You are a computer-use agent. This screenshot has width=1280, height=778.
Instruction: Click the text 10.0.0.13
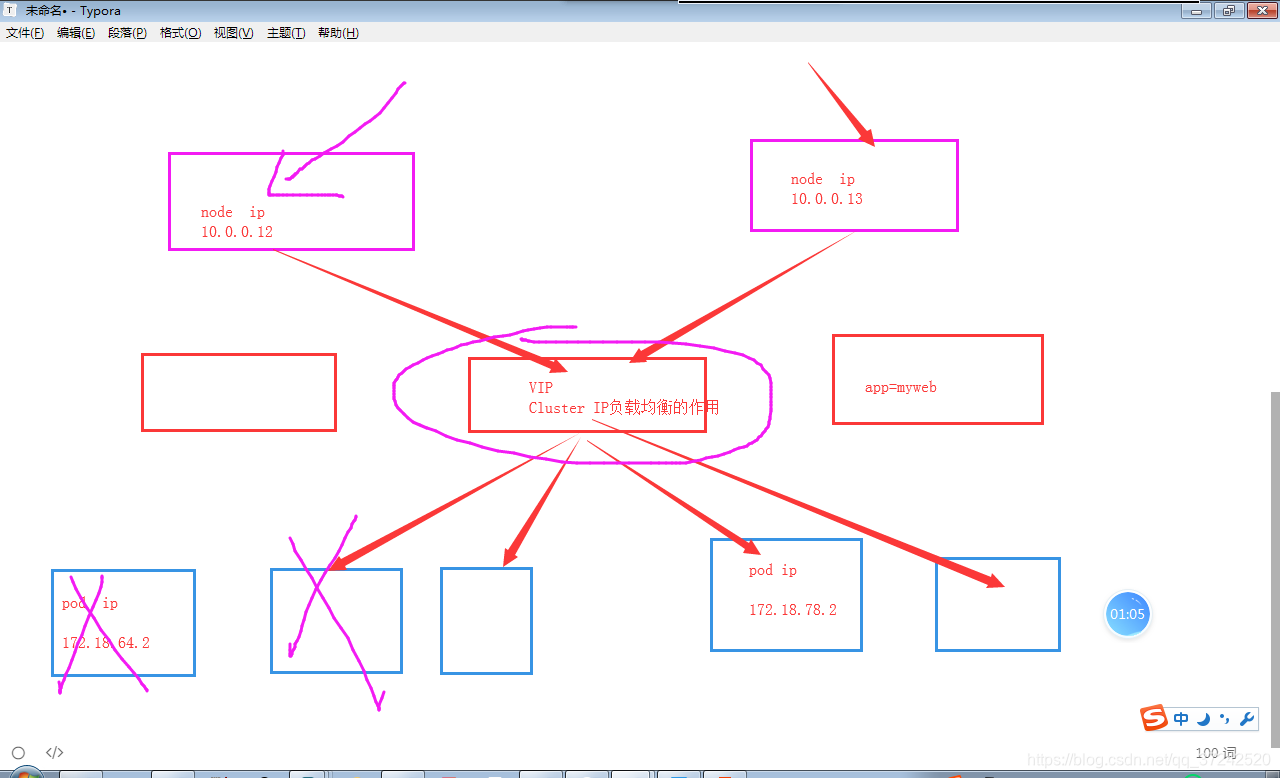[827, 199]
